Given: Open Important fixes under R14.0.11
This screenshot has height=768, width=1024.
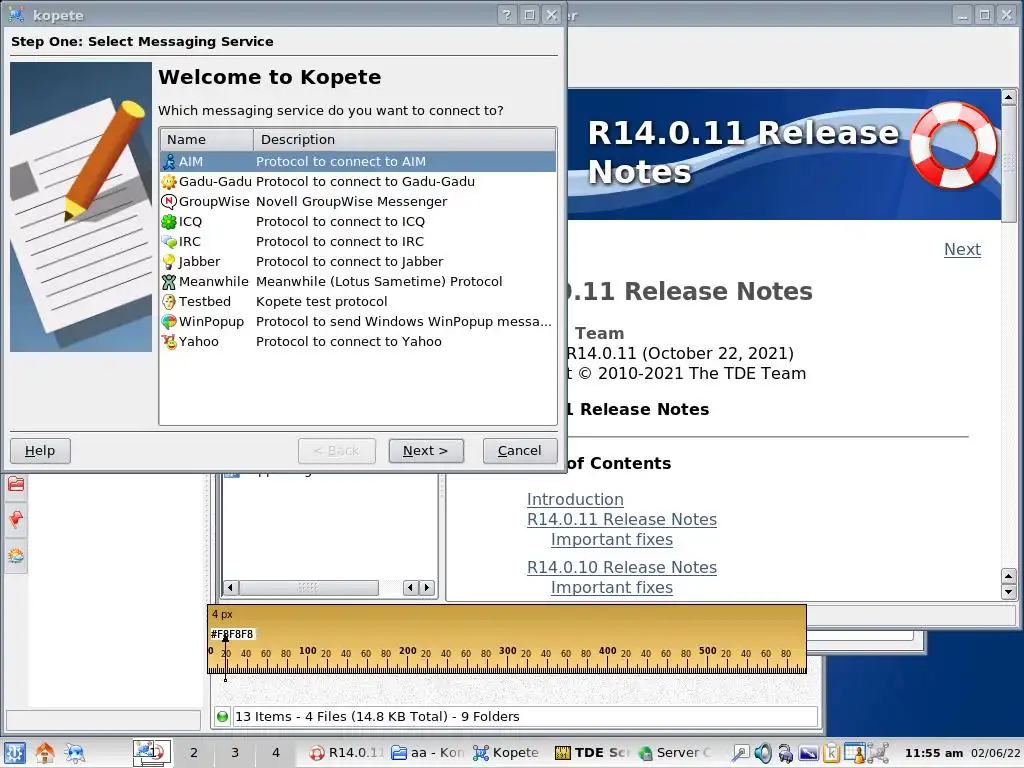Looking at the screenshot, I should point(611,540).
